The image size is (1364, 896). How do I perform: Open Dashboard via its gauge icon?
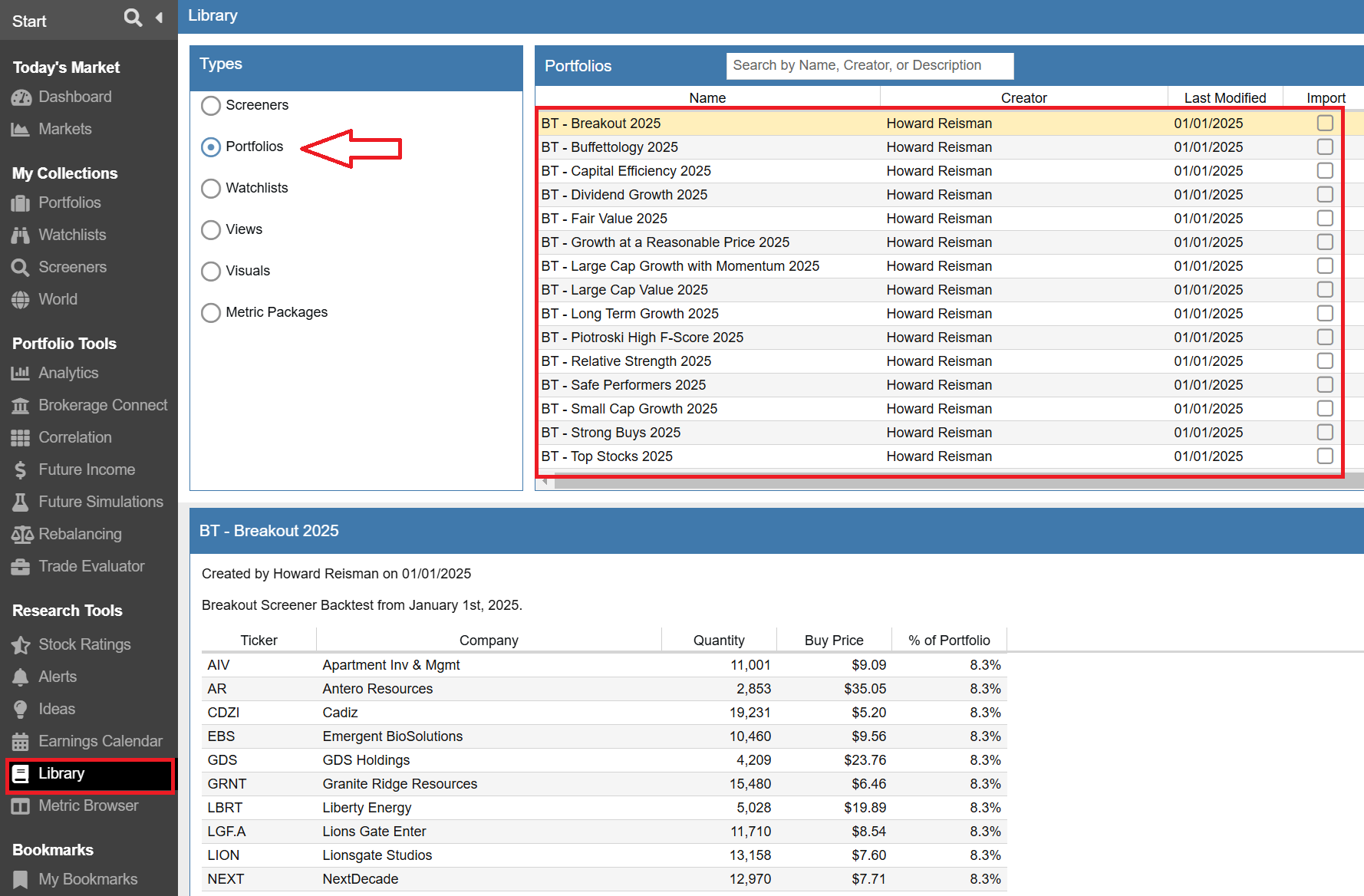pyautogui.click(x=21, y=97)
